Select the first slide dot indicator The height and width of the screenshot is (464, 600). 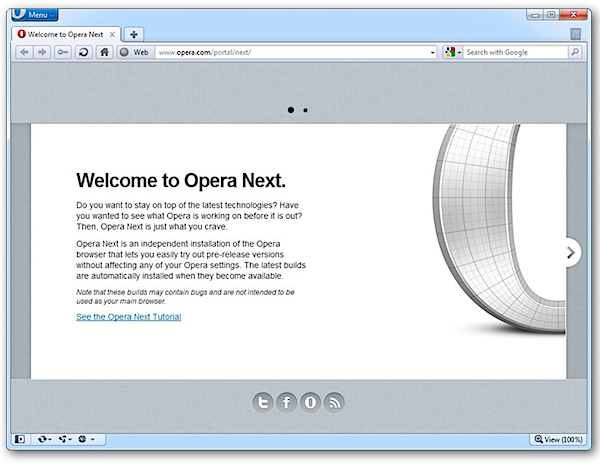(x=291, y=110)
